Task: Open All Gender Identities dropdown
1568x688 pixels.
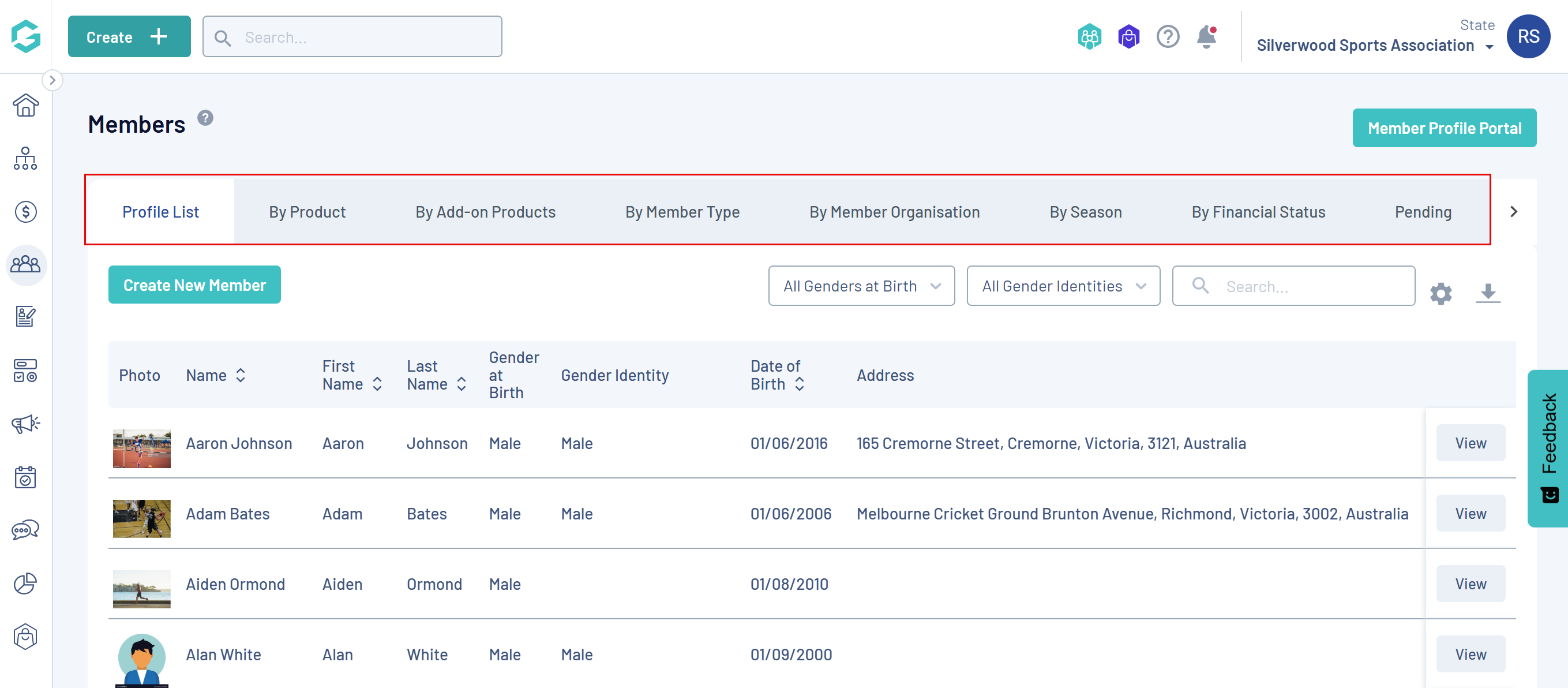Action: [1063, 286]
